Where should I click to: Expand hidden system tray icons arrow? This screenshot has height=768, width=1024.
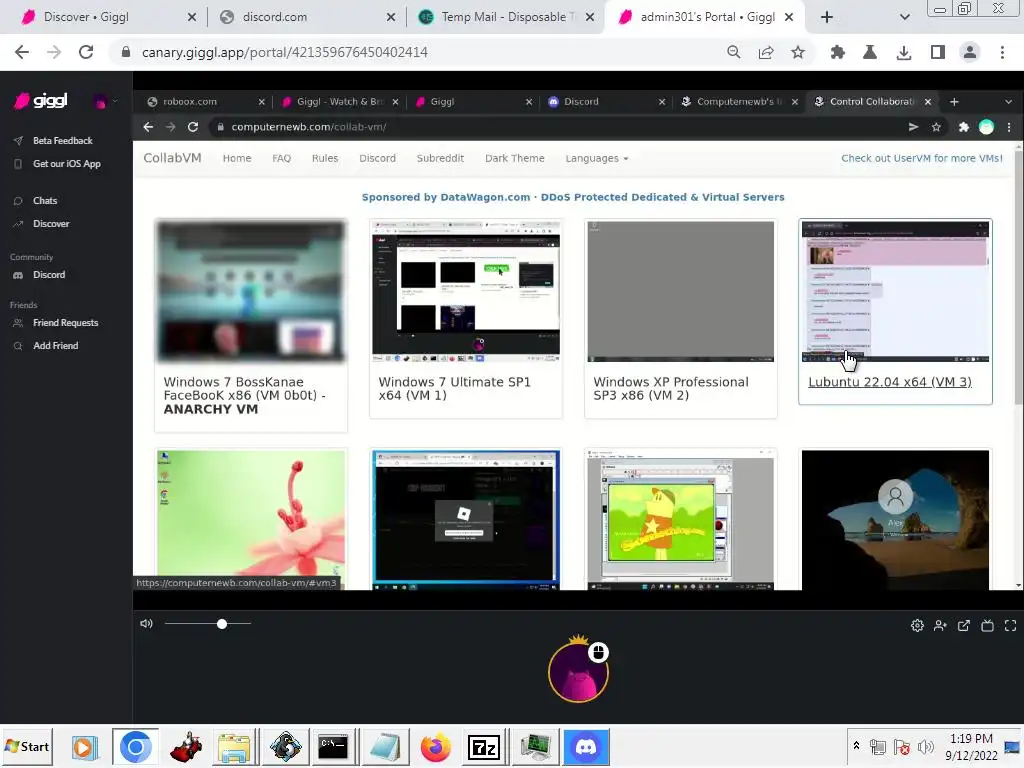pos(856,746)
